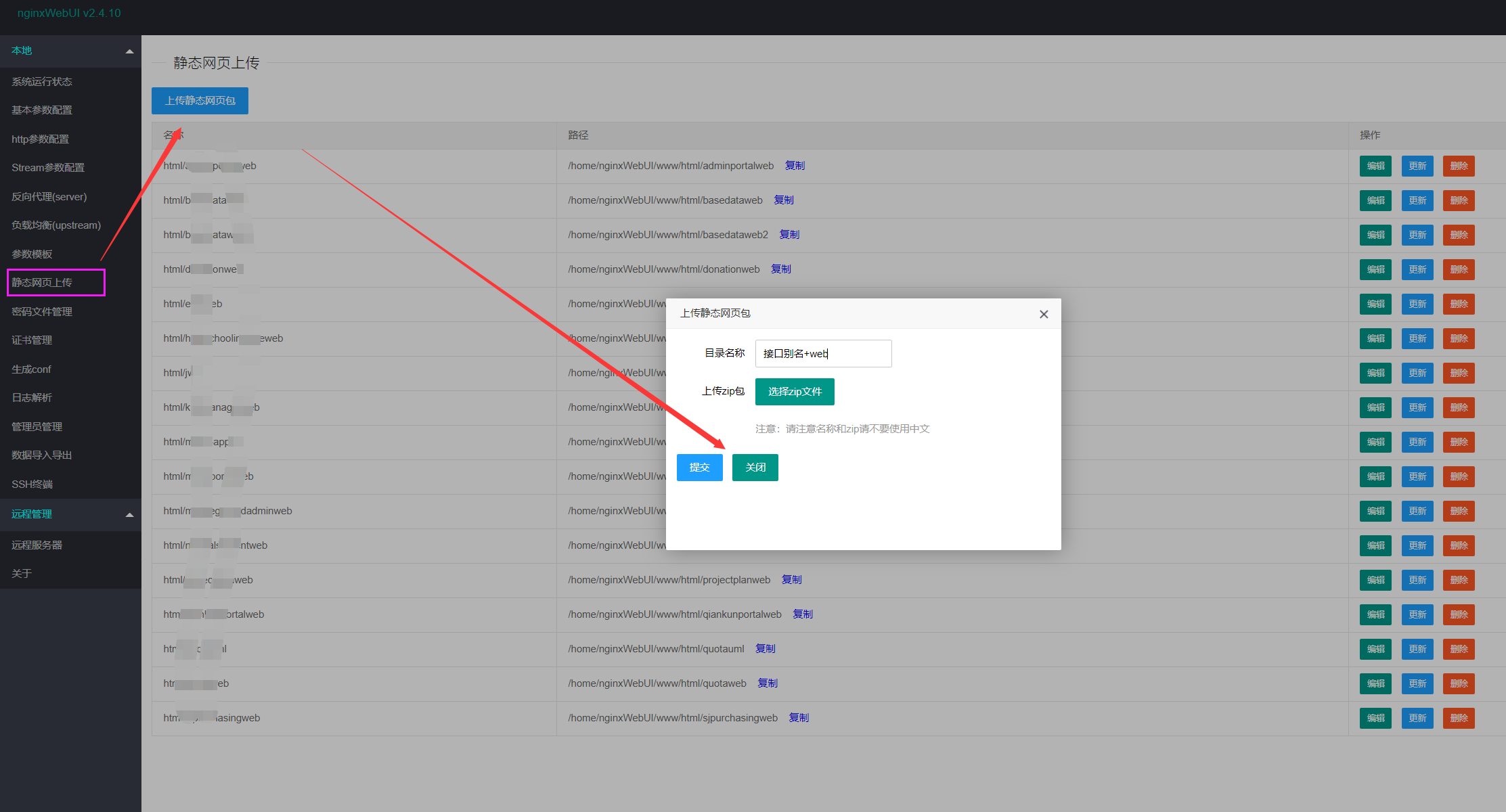The width and height of the screenshot is (1506, 812).
Task: Copy the quotauml path via 复制
Action: [766, 649]
